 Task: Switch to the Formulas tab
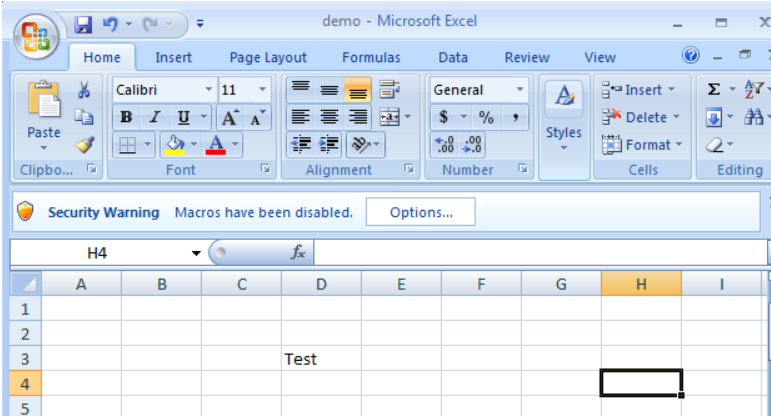(371, 58)
